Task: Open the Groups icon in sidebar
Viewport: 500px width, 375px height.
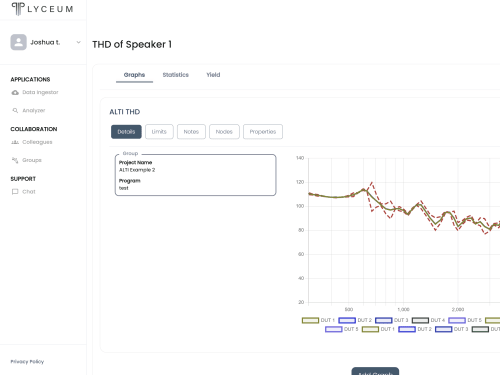Action: 15,160
